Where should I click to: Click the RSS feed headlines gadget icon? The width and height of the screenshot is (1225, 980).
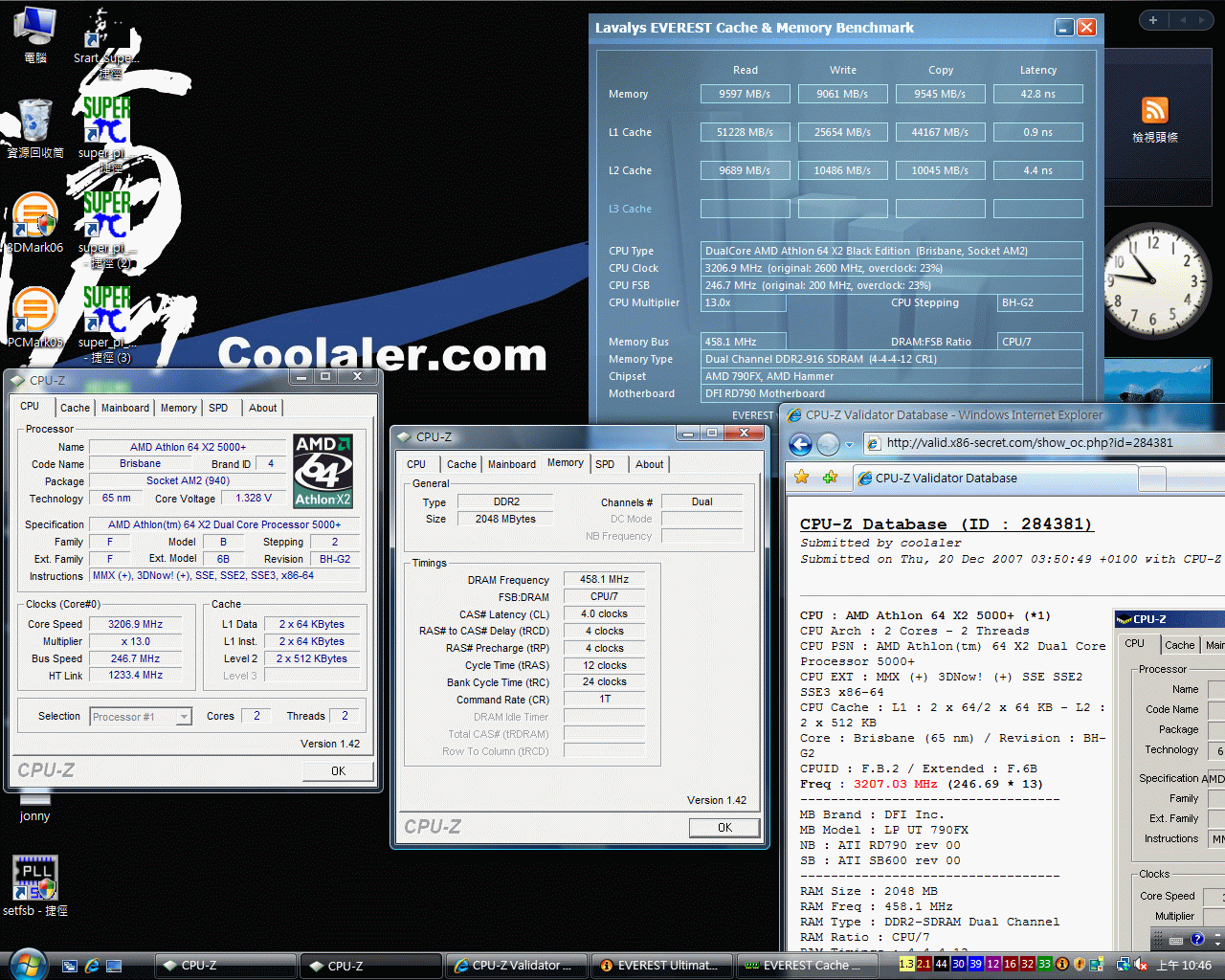[1155, 110]
